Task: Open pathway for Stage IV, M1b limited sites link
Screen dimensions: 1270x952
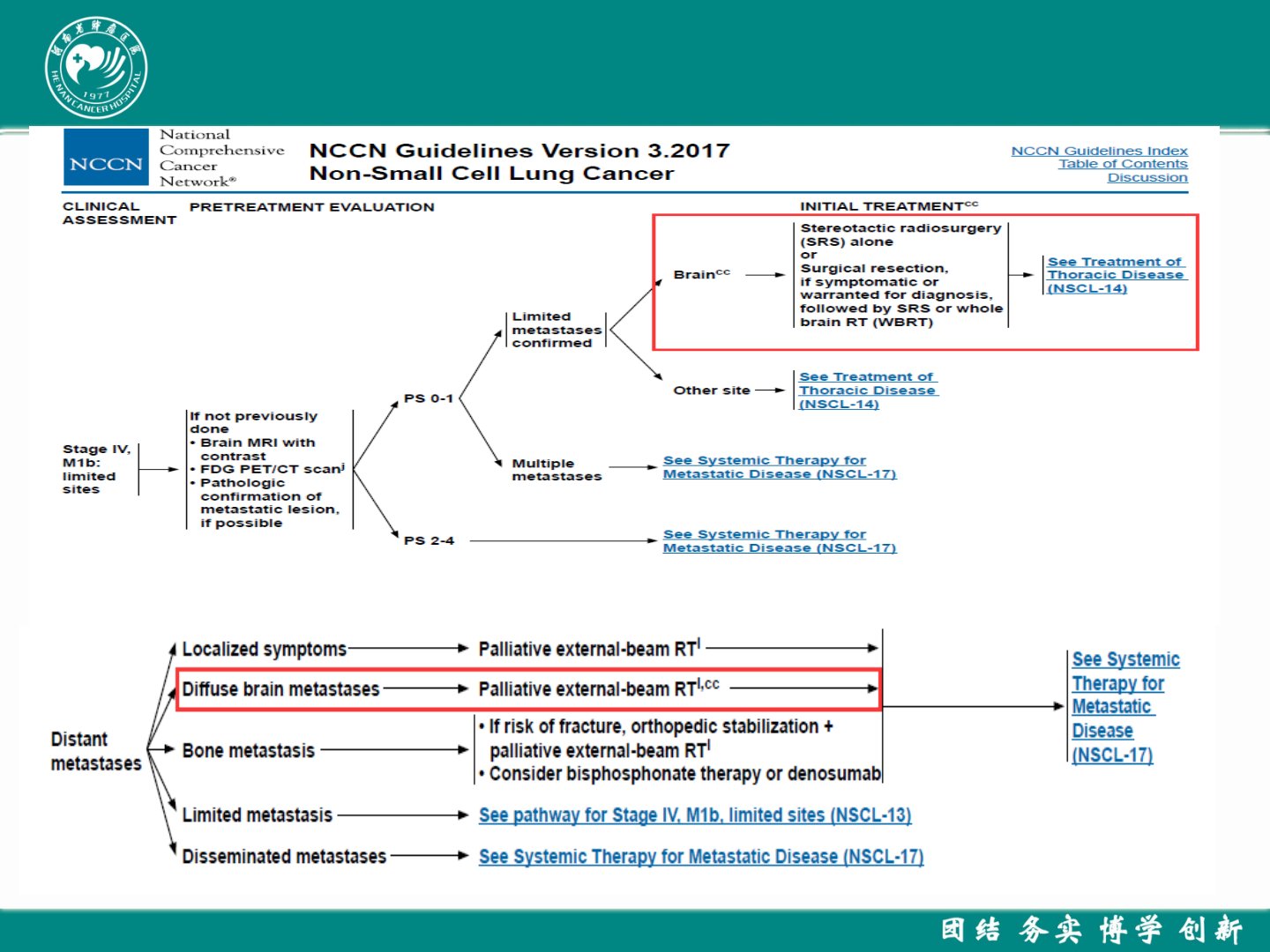Action: point(694,815)
